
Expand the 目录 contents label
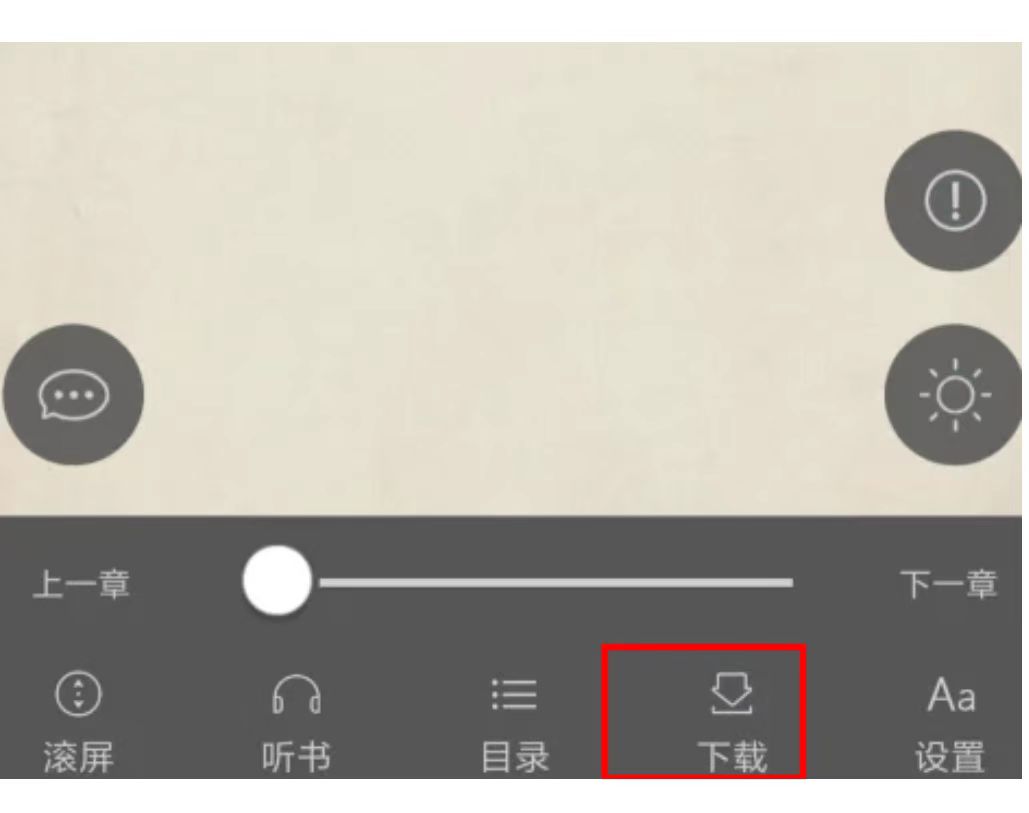coord(514,757)
